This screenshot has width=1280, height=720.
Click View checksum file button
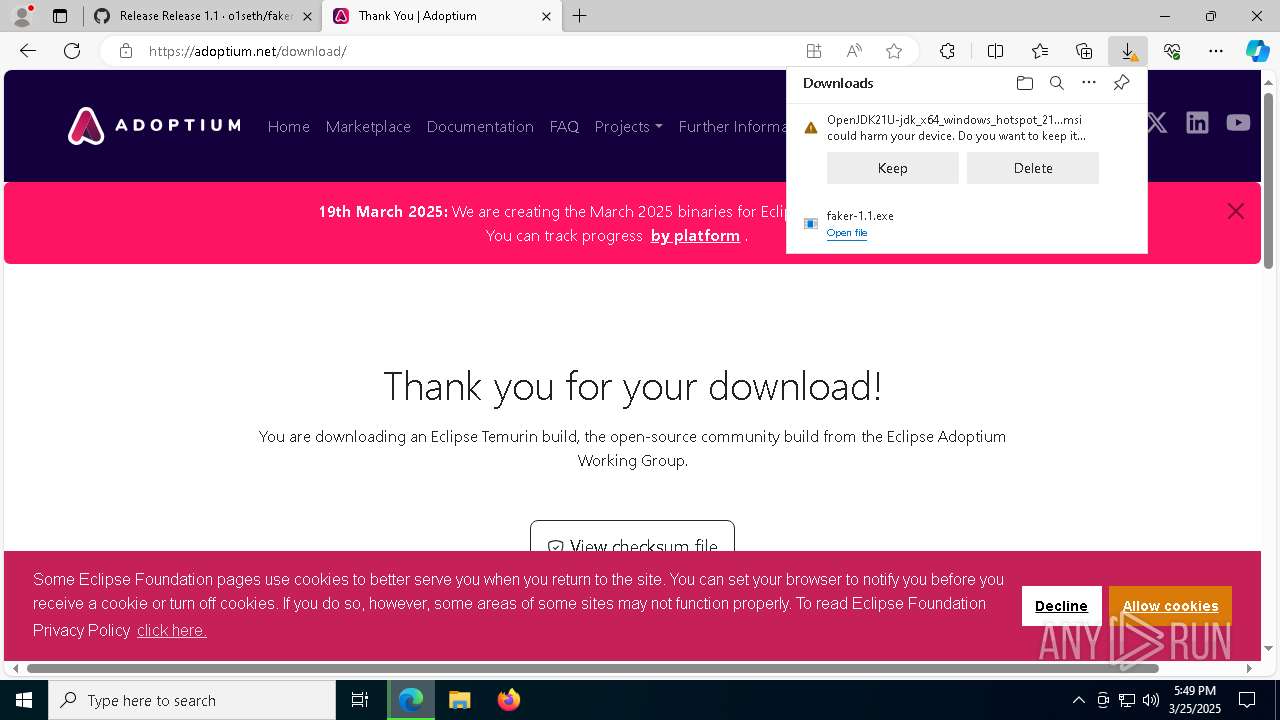tap(632, 546)
